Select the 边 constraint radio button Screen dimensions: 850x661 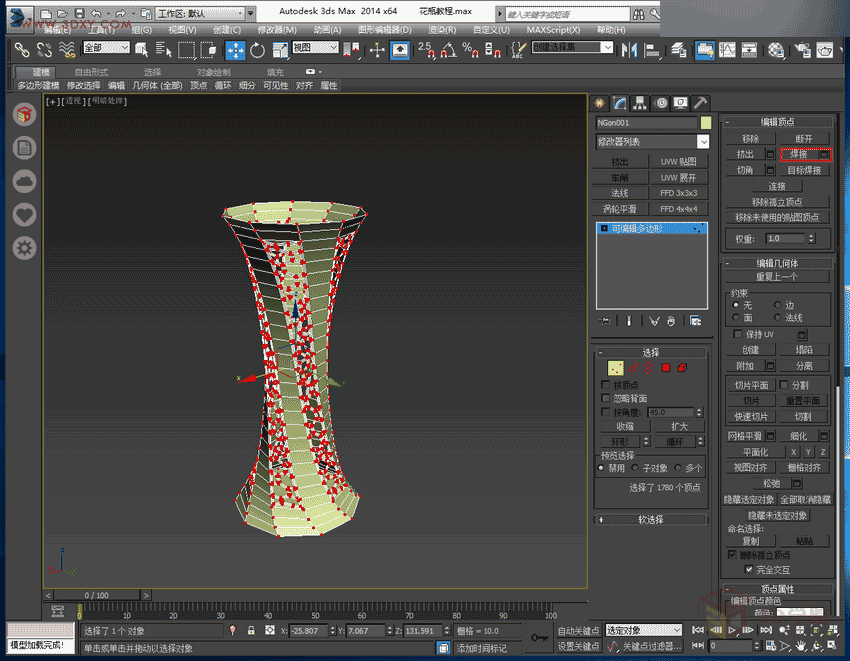779,305
